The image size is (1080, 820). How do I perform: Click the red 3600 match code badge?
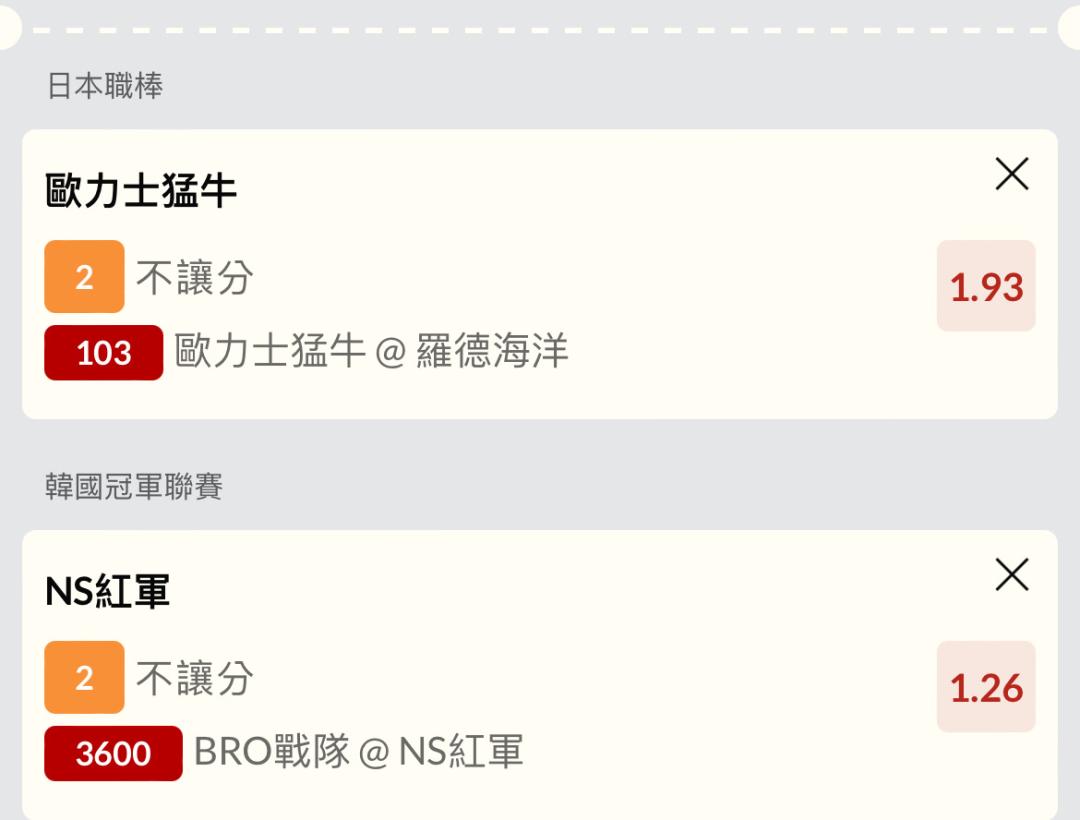(x=113, y=753)
